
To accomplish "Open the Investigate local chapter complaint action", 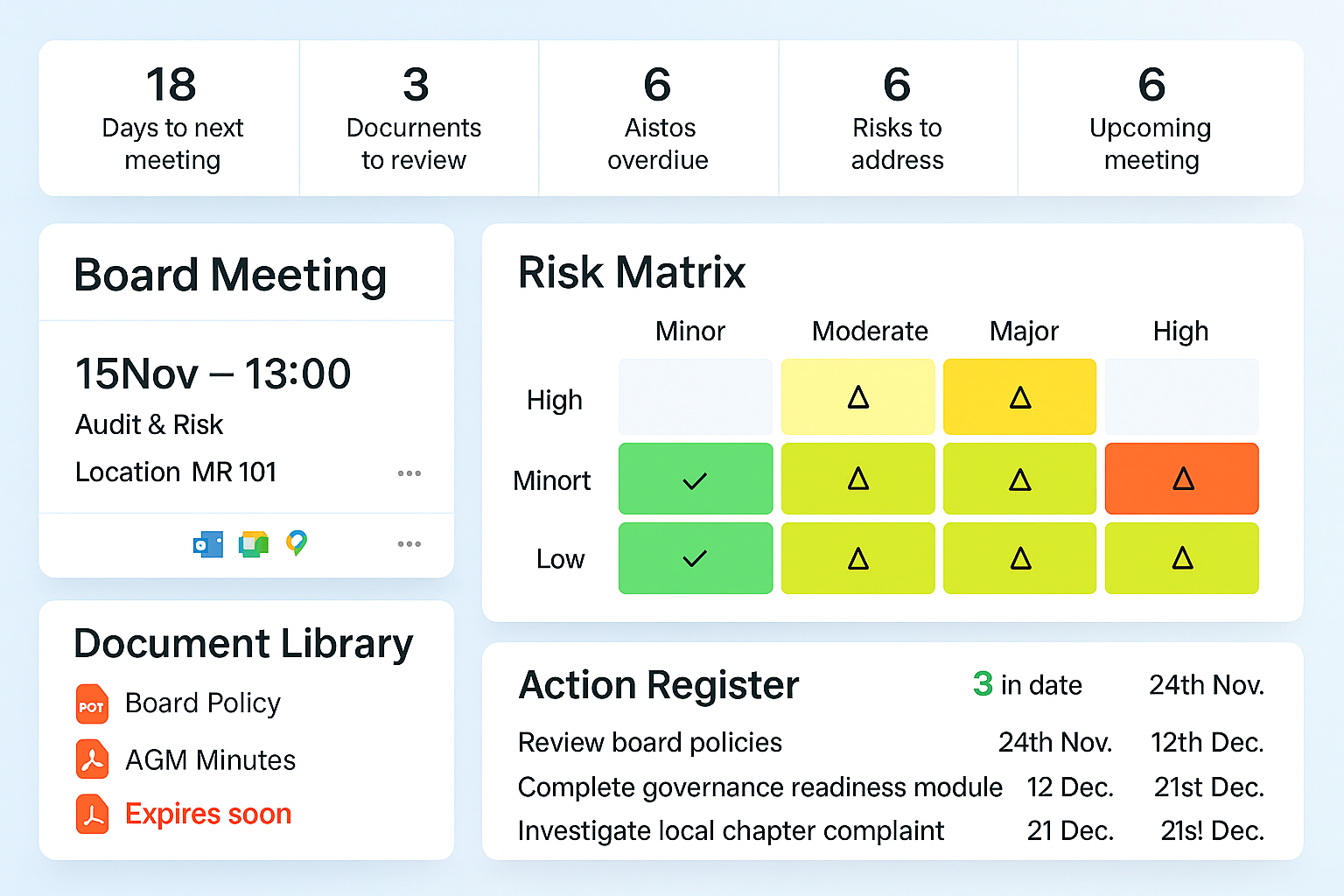I will (x=731, y=830).
